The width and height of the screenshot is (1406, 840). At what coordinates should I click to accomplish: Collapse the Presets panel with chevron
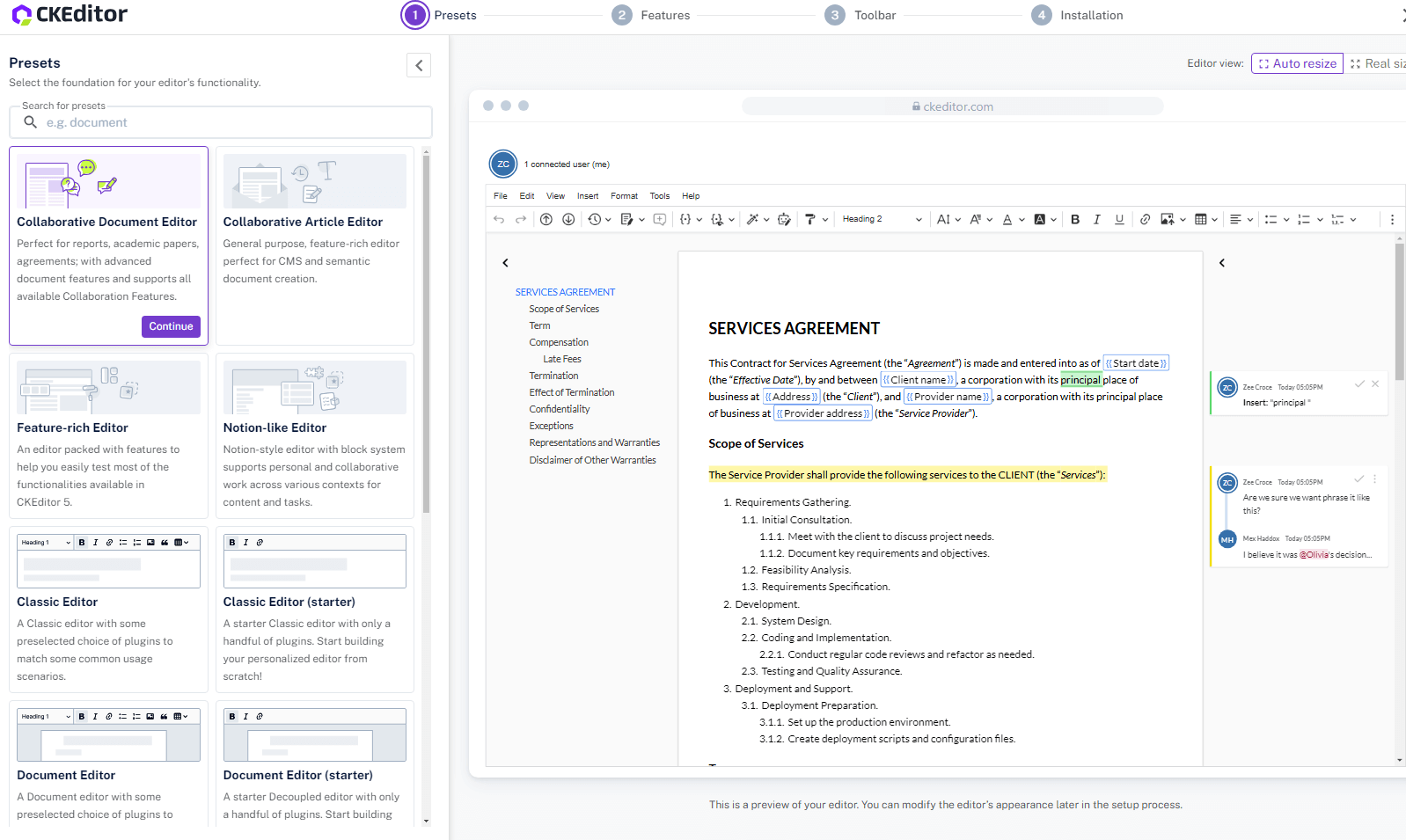tap(419, 65)
